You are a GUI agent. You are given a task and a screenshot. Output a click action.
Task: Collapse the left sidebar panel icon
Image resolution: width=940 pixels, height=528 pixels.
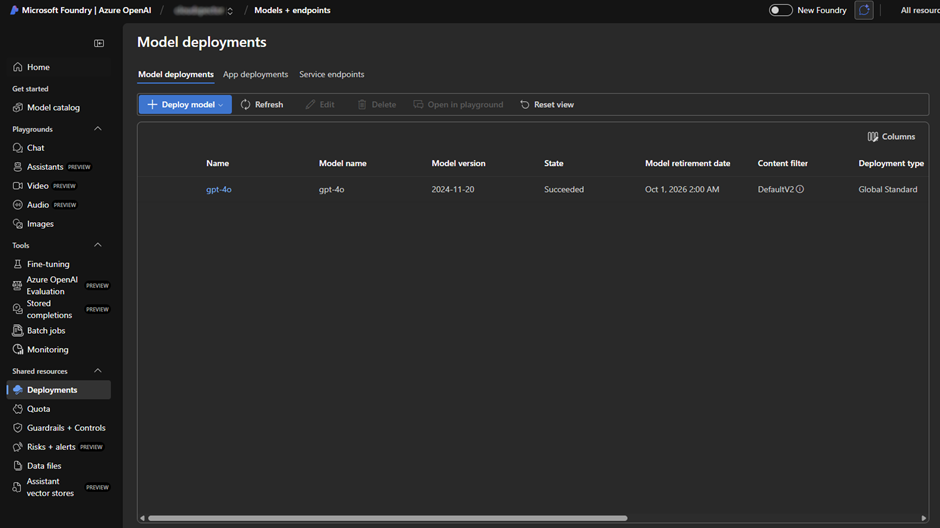point(99,43)
